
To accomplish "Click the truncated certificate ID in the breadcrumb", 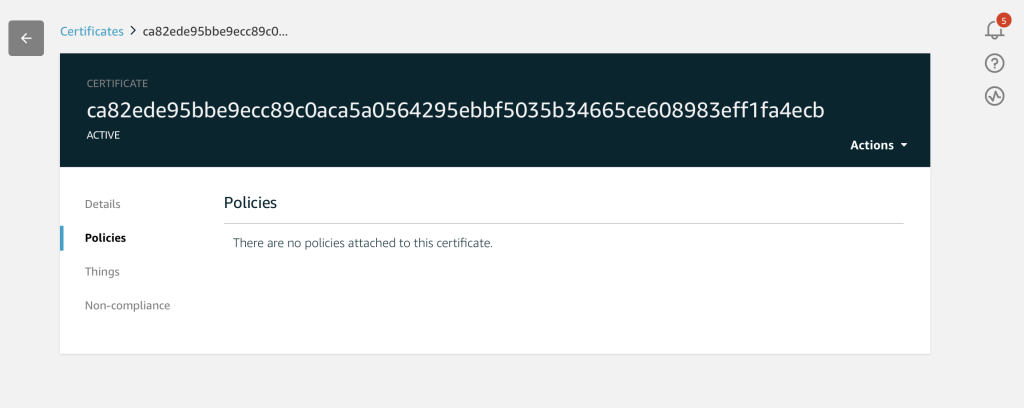I will pyautogui.click(x=216, y=31).
